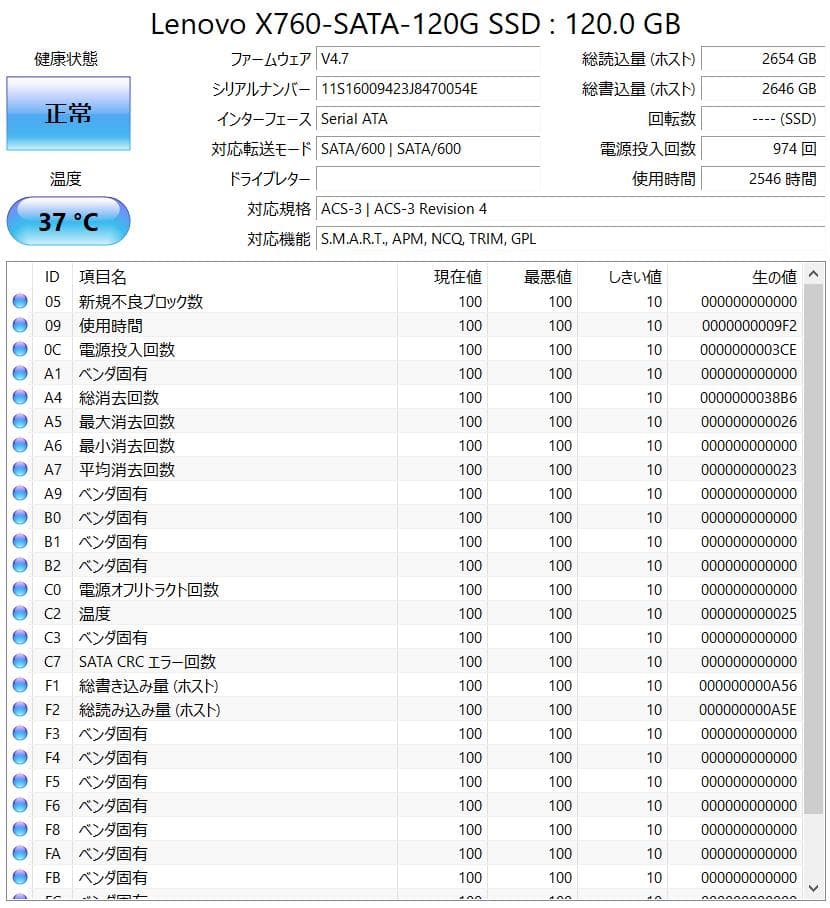Click blue status icon for row F2
The image size is (830, 908).
point(20,710)
